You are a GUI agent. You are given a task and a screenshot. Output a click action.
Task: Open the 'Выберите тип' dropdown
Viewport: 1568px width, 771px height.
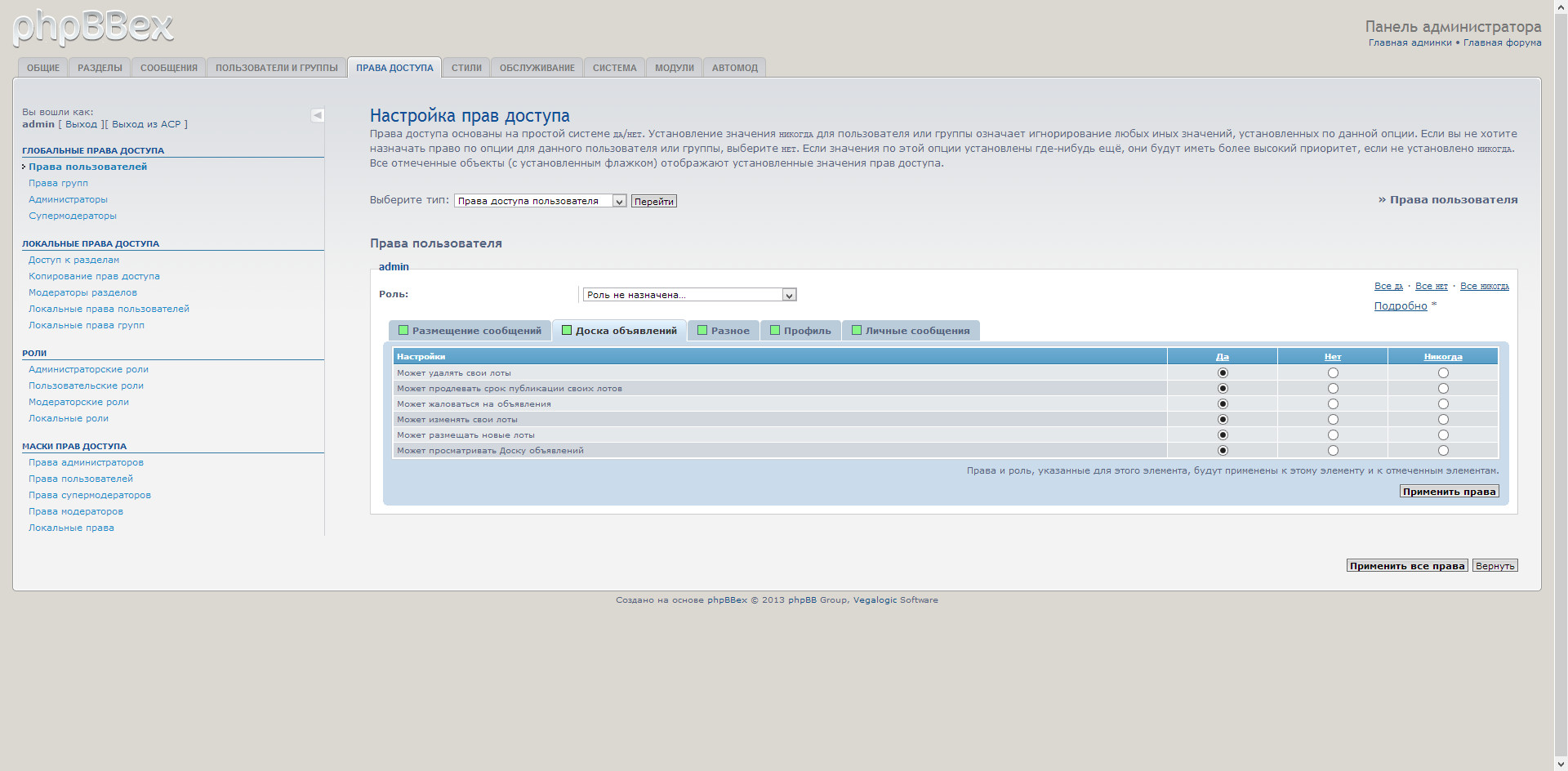(x=540, y=201)
